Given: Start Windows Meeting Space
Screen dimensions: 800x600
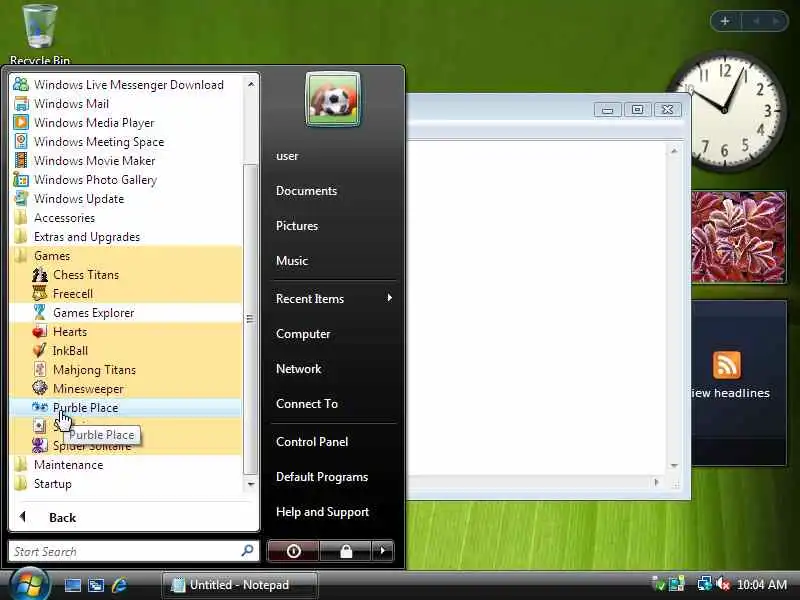Looking at the screenshot, I should (126, 141).
